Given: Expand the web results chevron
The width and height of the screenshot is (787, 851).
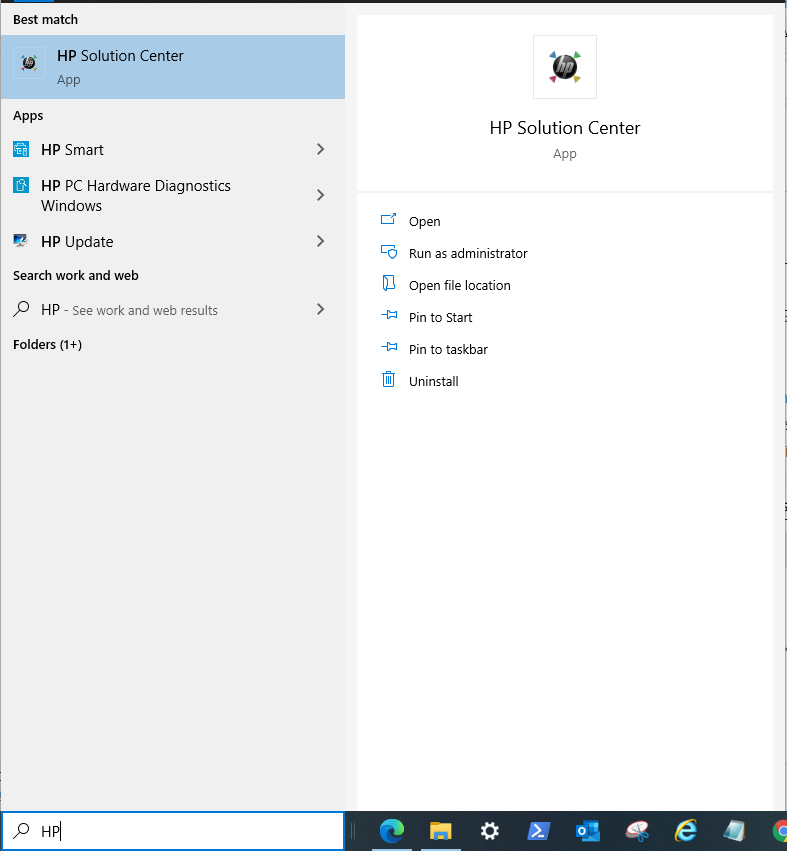Looking at the screenshot, I should pyautogui.click(x=320, y=309).
